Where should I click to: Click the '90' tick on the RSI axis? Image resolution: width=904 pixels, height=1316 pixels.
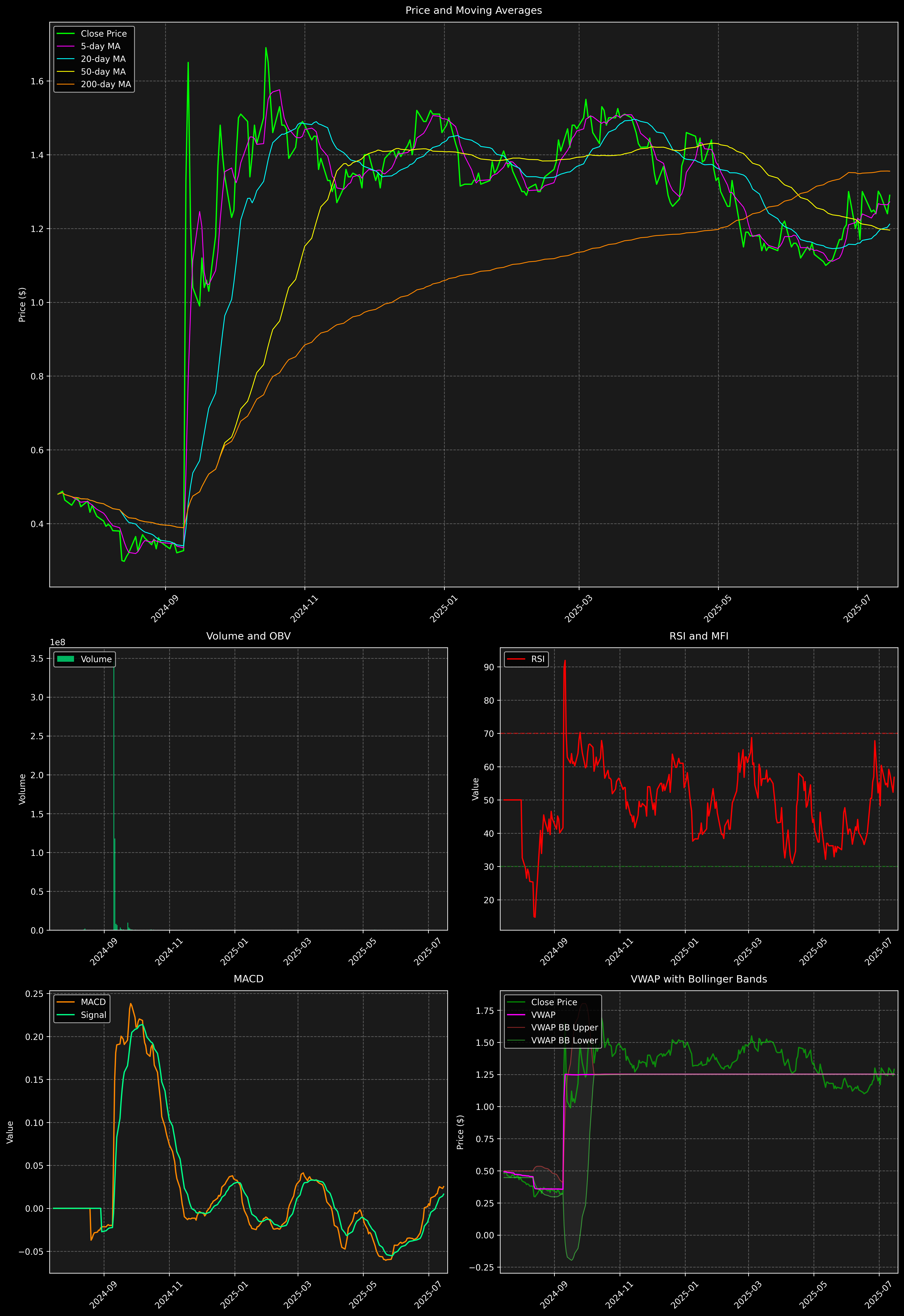tap(489, 667)
